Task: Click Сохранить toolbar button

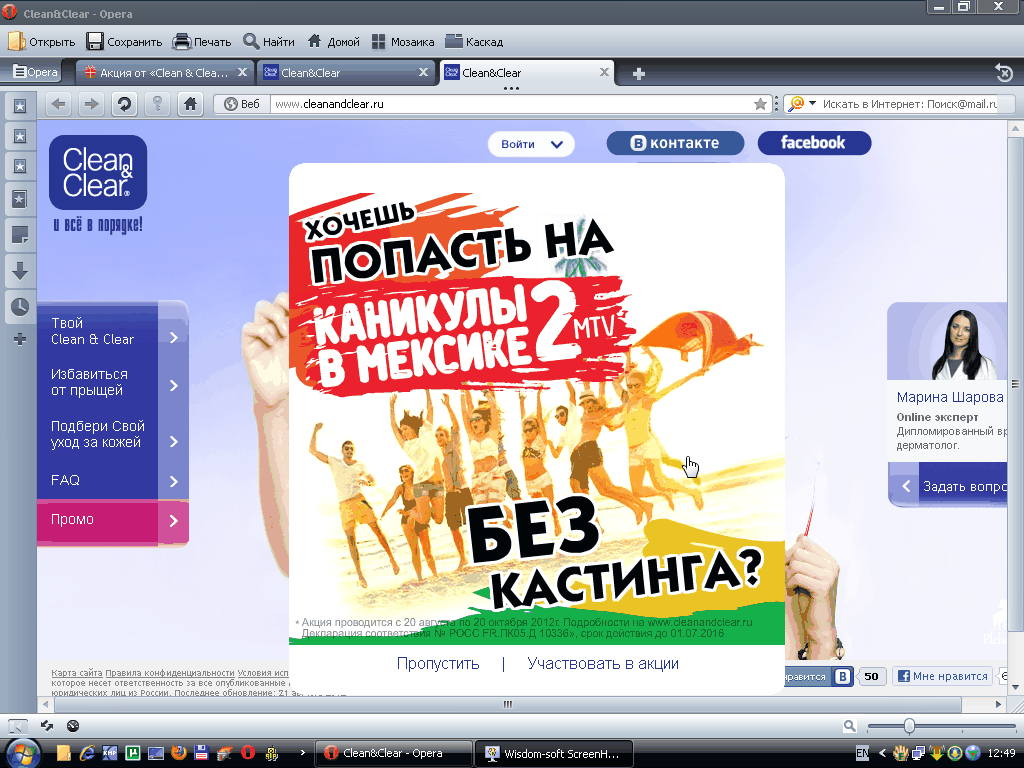Action: point(124,42)
